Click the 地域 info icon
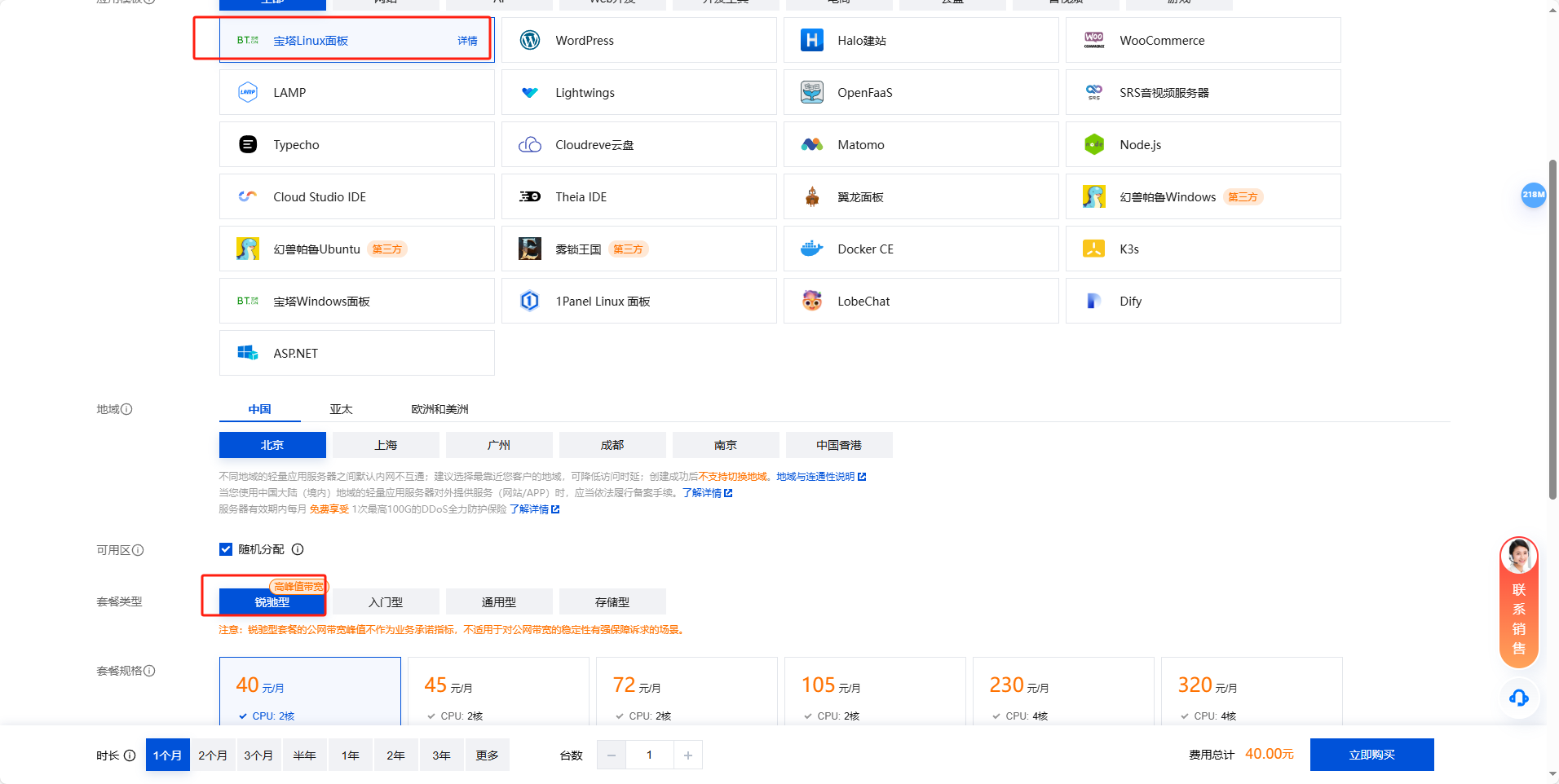 [126, 409]
